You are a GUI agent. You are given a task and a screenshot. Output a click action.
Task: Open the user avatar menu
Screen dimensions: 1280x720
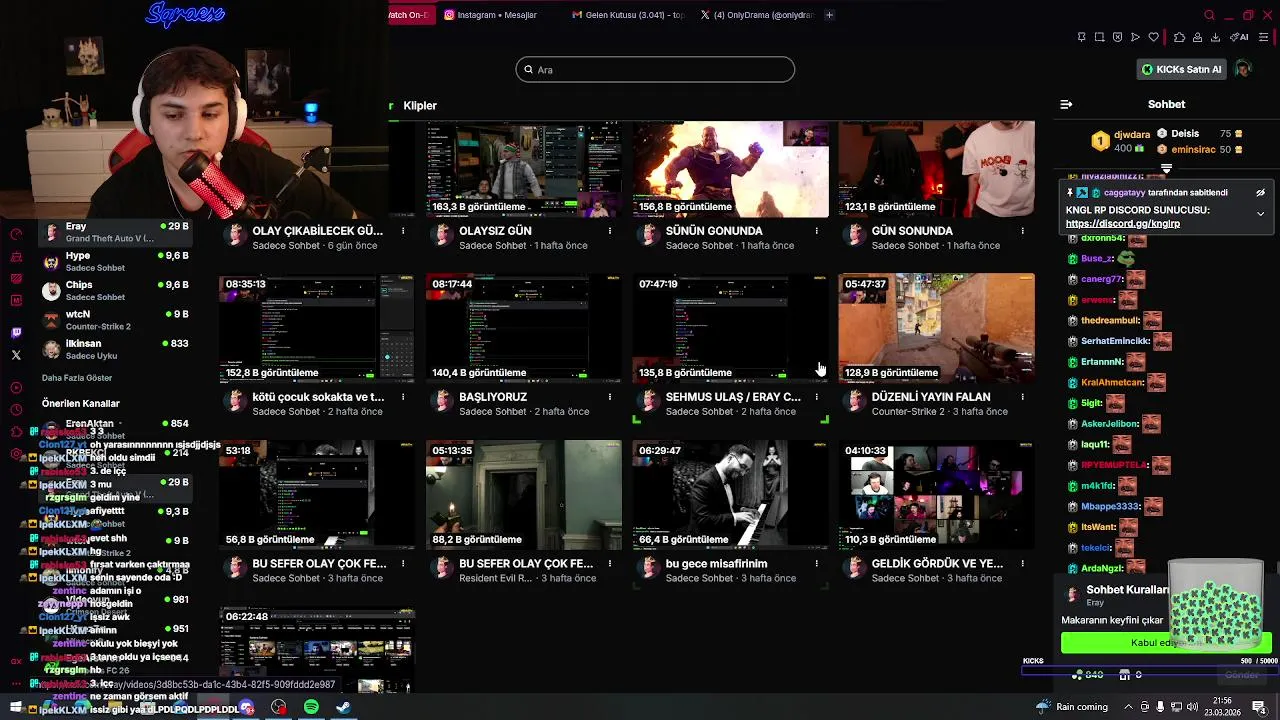(x=1242, y=69)
